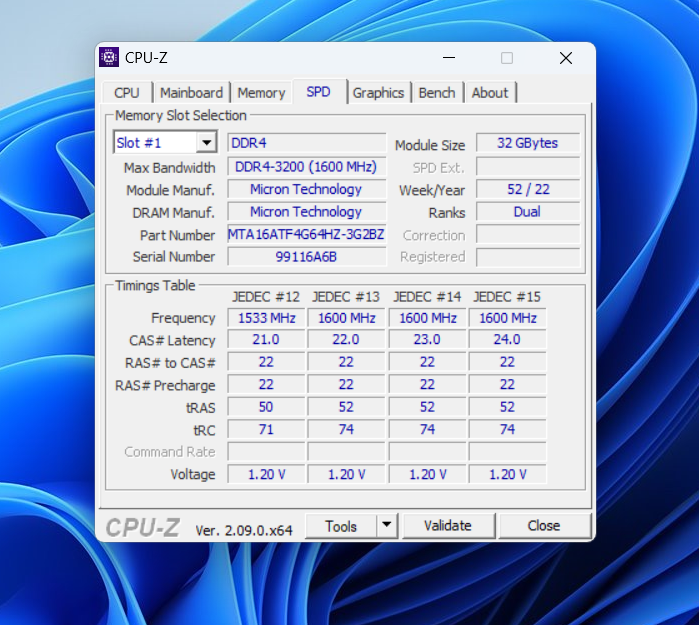Click the CPU-Z app icon in title bar

(109, 58)
